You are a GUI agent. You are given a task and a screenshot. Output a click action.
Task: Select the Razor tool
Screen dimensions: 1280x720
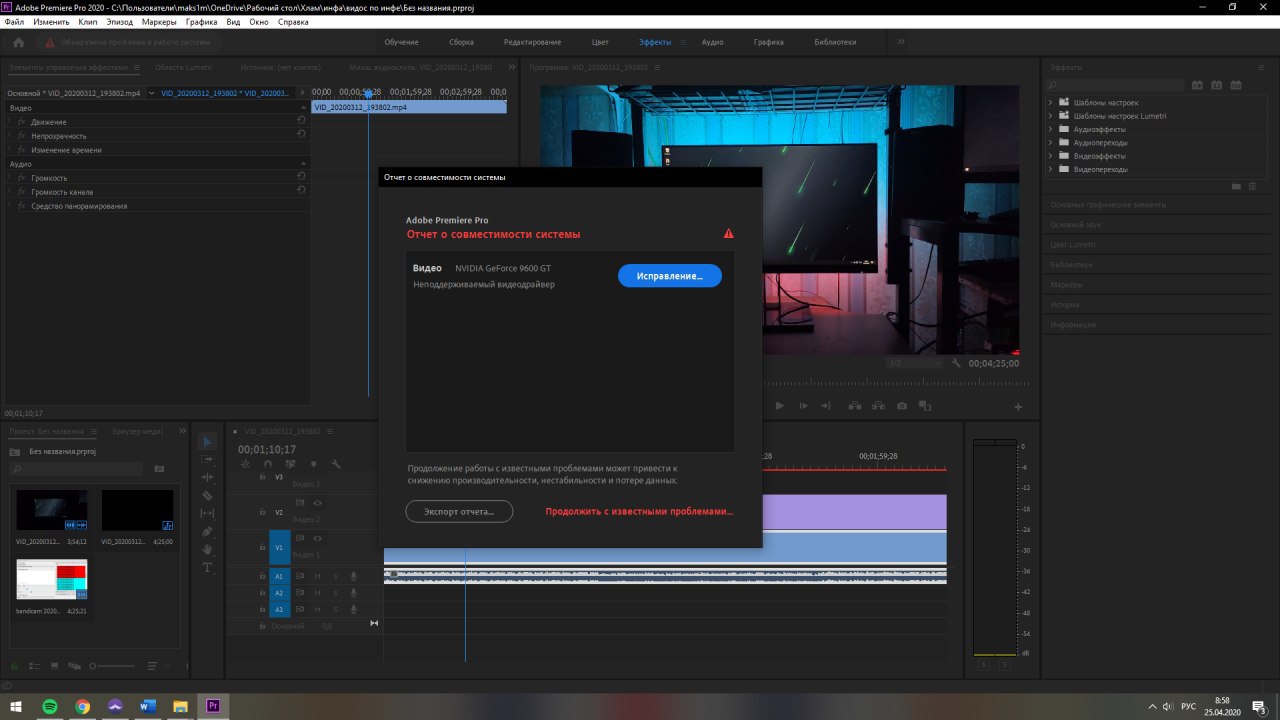coord(207,495)
